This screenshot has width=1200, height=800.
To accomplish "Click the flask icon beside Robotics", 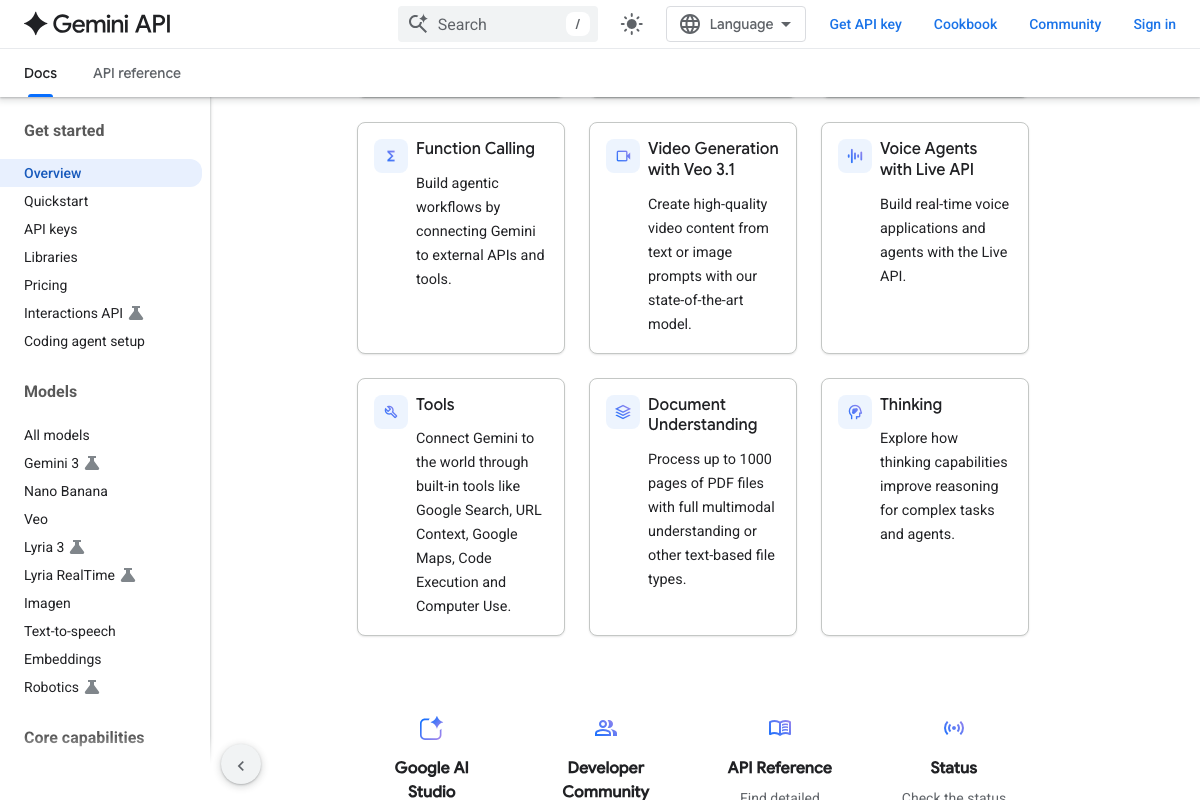I will [x=92, y=687].
